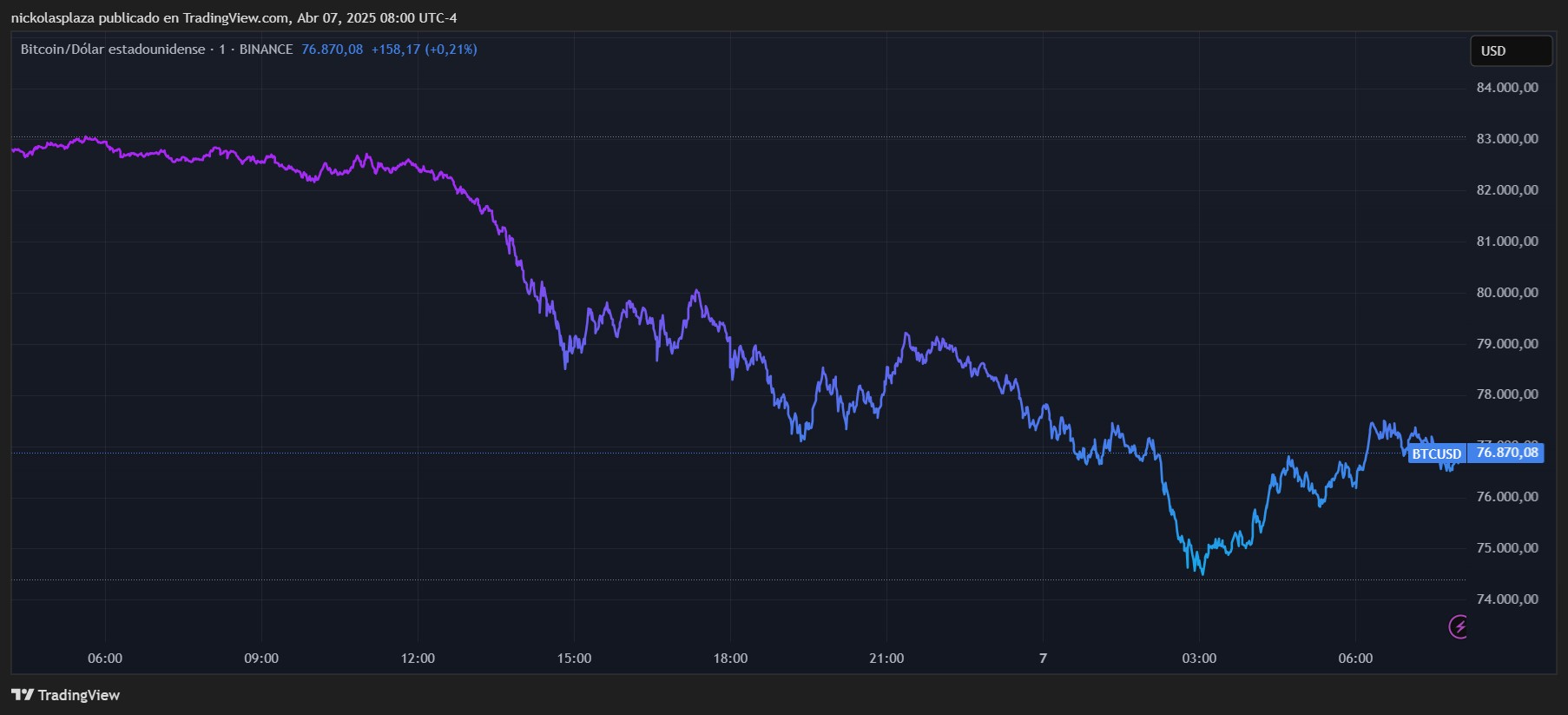Click the TradingView logo icon

23,694
